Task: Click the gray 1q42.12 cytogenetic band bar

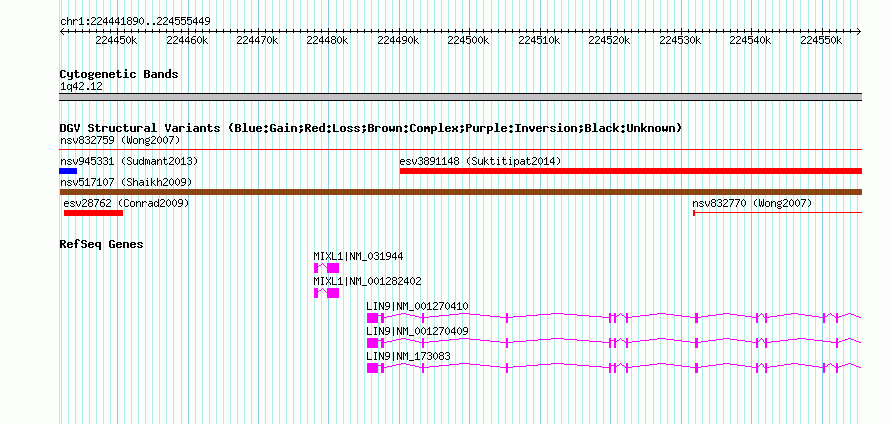Action: tap(461, 96)
